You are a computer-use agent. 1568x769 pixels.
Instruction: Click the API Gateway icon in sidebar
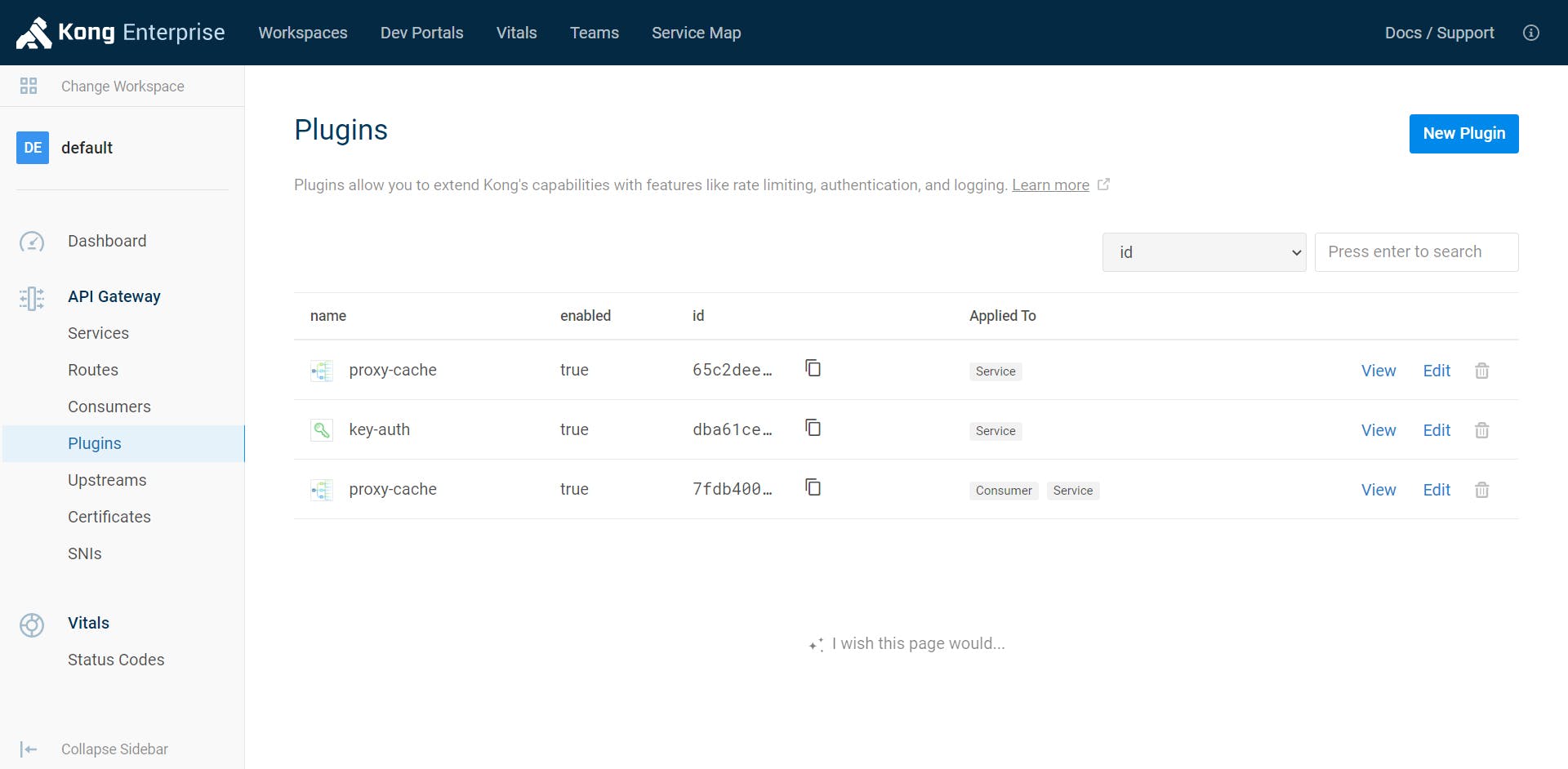pyautogui.click(x=32, y=298)
